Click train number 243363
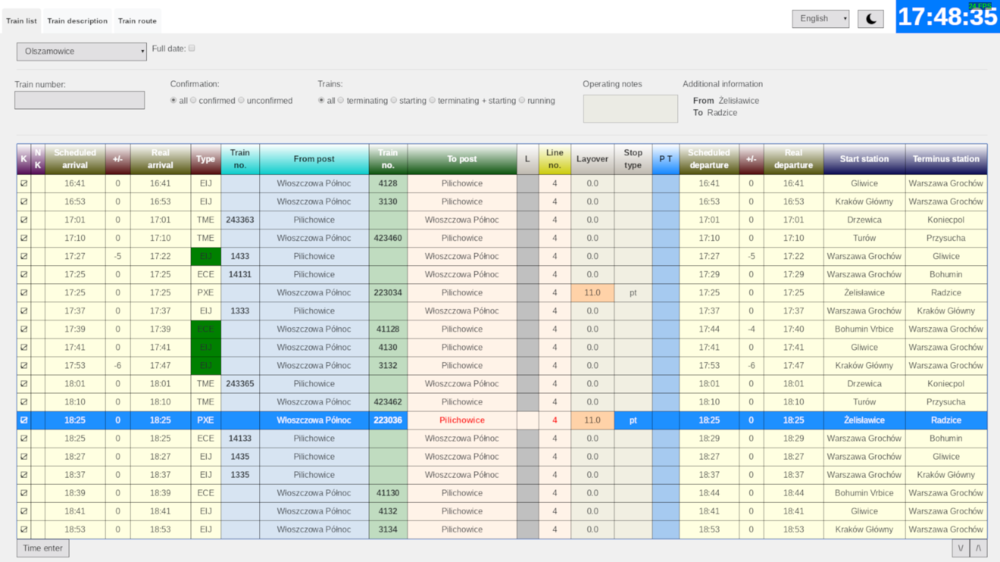This screenshot has height=562, width=1000. point(240,219)
